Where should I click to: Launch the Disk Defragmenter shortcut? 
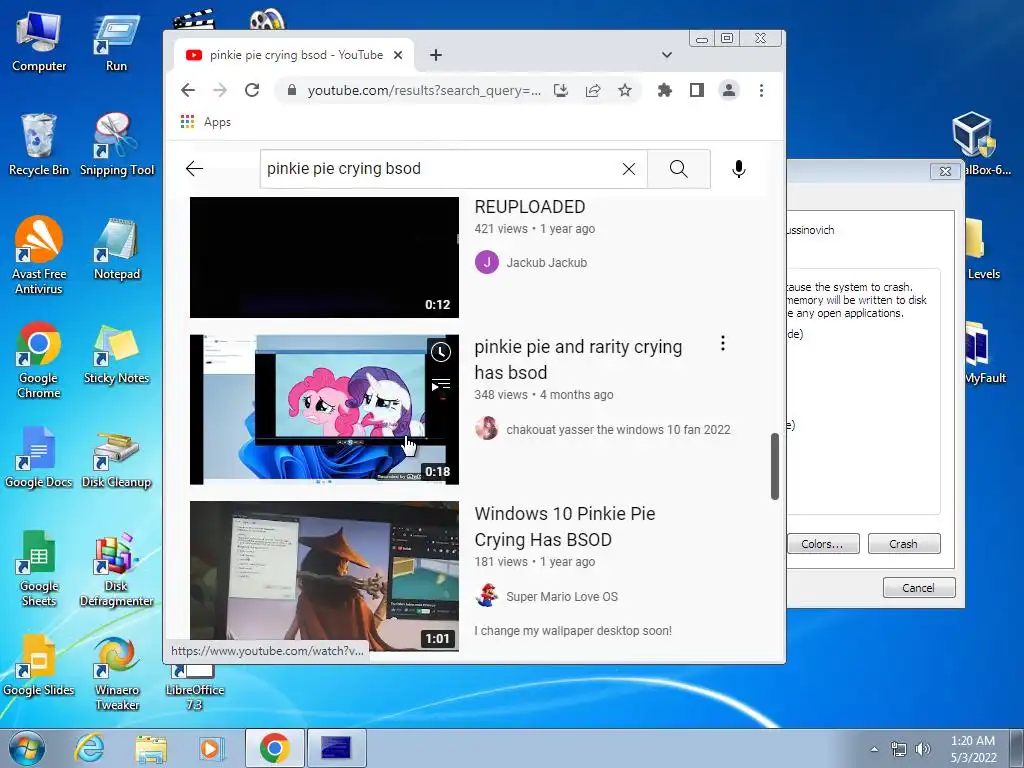pos(116,568)
